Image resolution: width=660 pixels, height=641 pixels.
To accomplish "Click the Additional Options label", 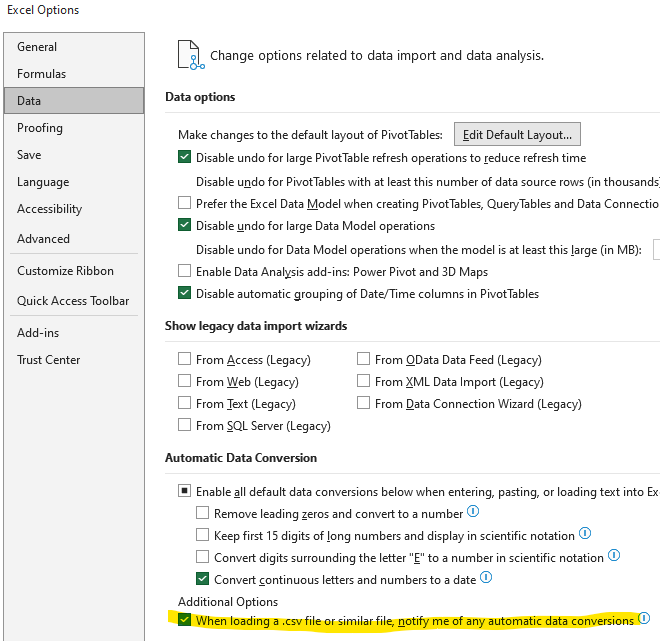I will coord(228,601).
